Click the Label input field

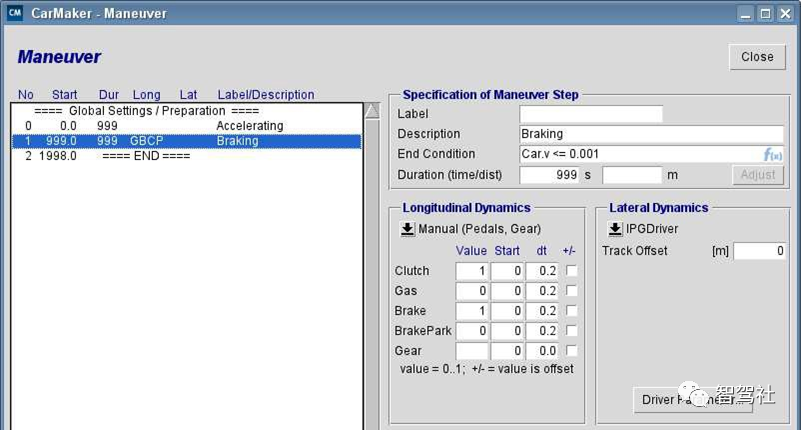point(590,114)
